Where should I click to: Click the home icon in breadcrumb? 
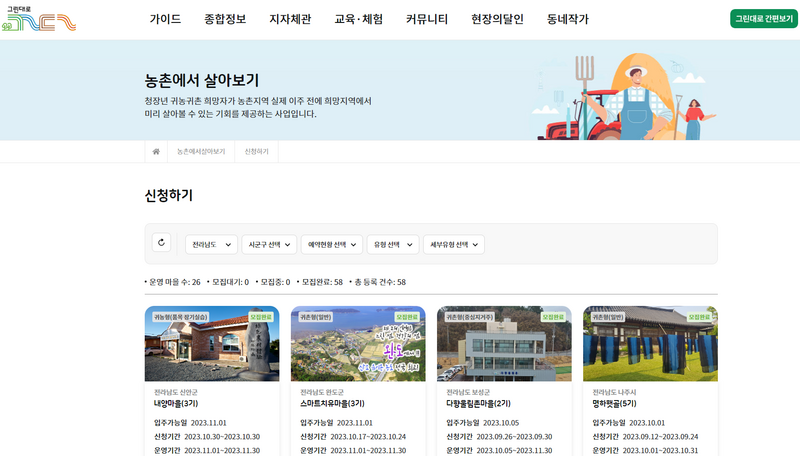click(156, 151)
